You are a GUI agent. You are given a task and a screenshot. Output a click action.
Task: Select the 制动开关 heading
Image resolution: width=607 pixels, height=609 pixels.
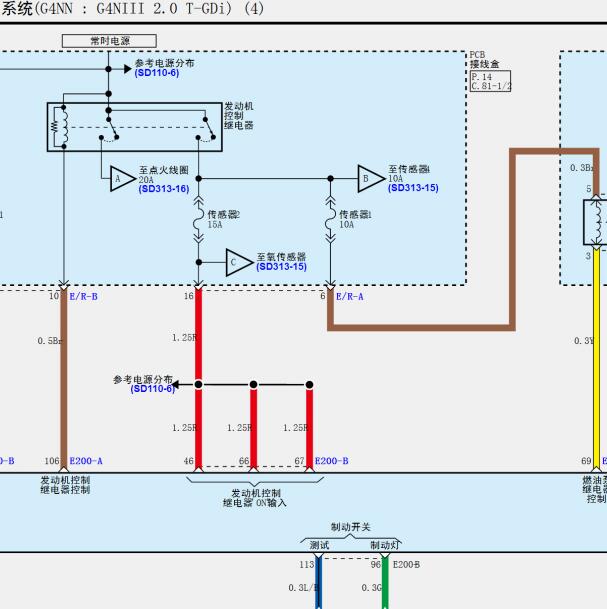click(350, 527)
